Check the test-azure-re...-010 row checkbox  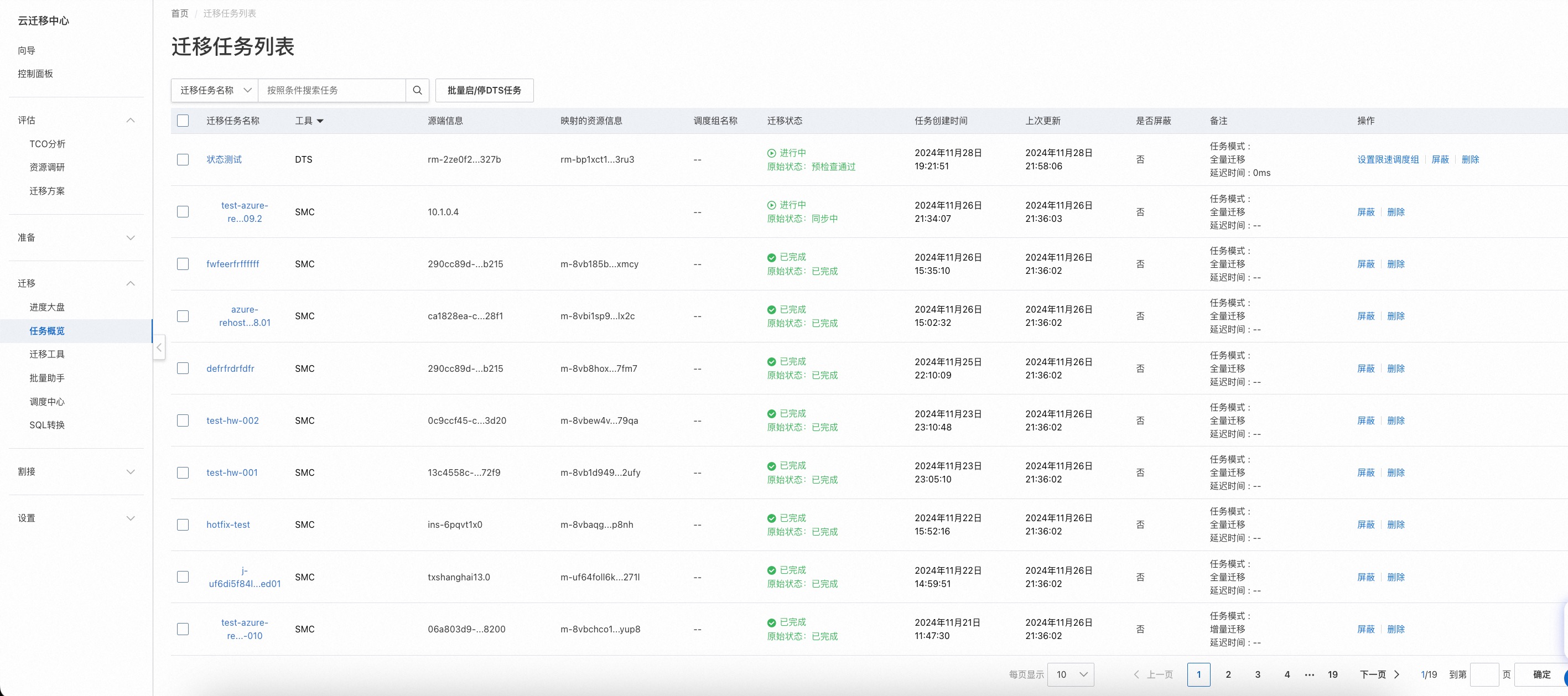(x=183, y=629)
